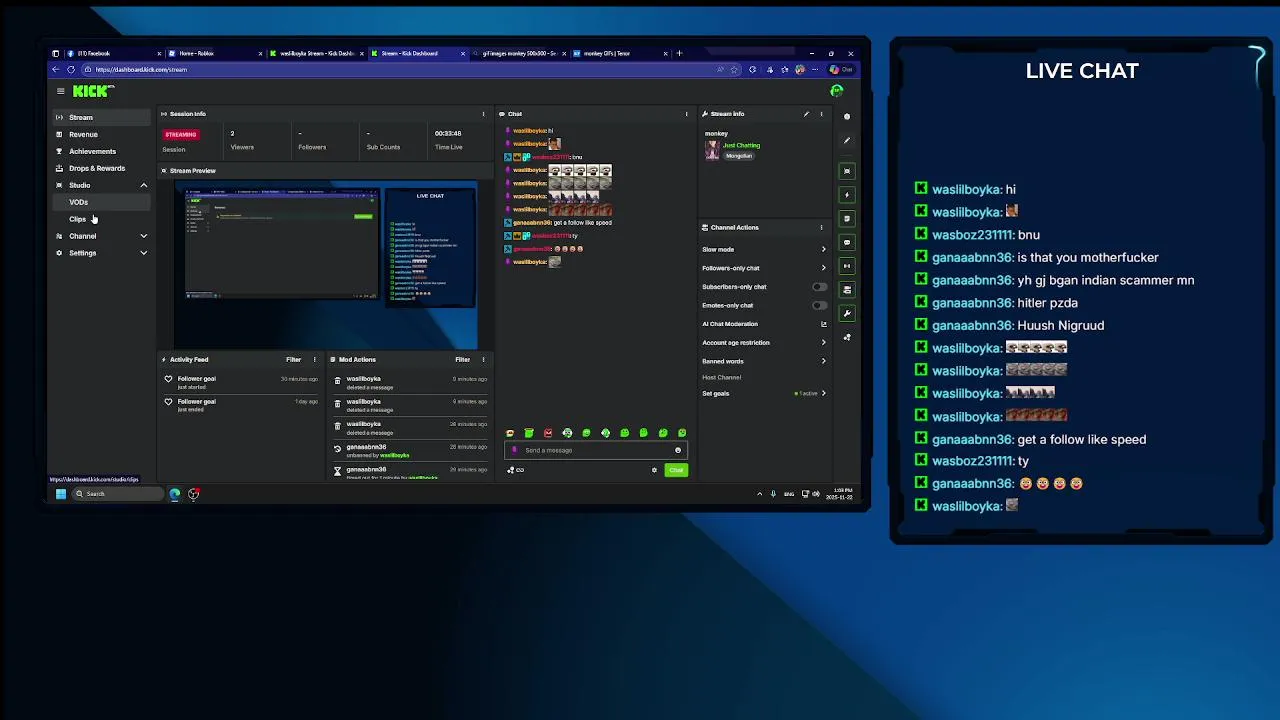Open the green profile avatar at top right
This screenshot has width=1280, height=720.
pos(837,91)
